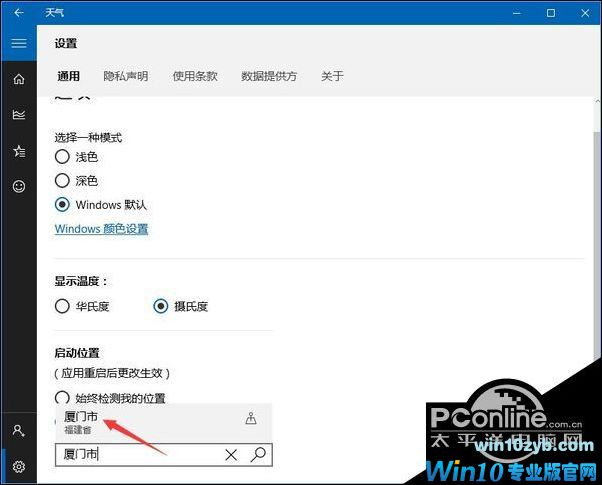Viewport: 602px width, 485px height.
Task: Switch to the 隐私声明 tab
Action: click(x=126, y=76)
